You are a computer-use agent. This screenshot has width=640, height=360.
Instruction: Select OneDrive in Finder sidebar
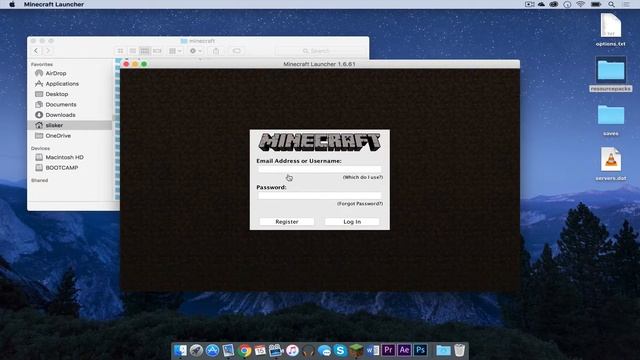click(58, 136)
